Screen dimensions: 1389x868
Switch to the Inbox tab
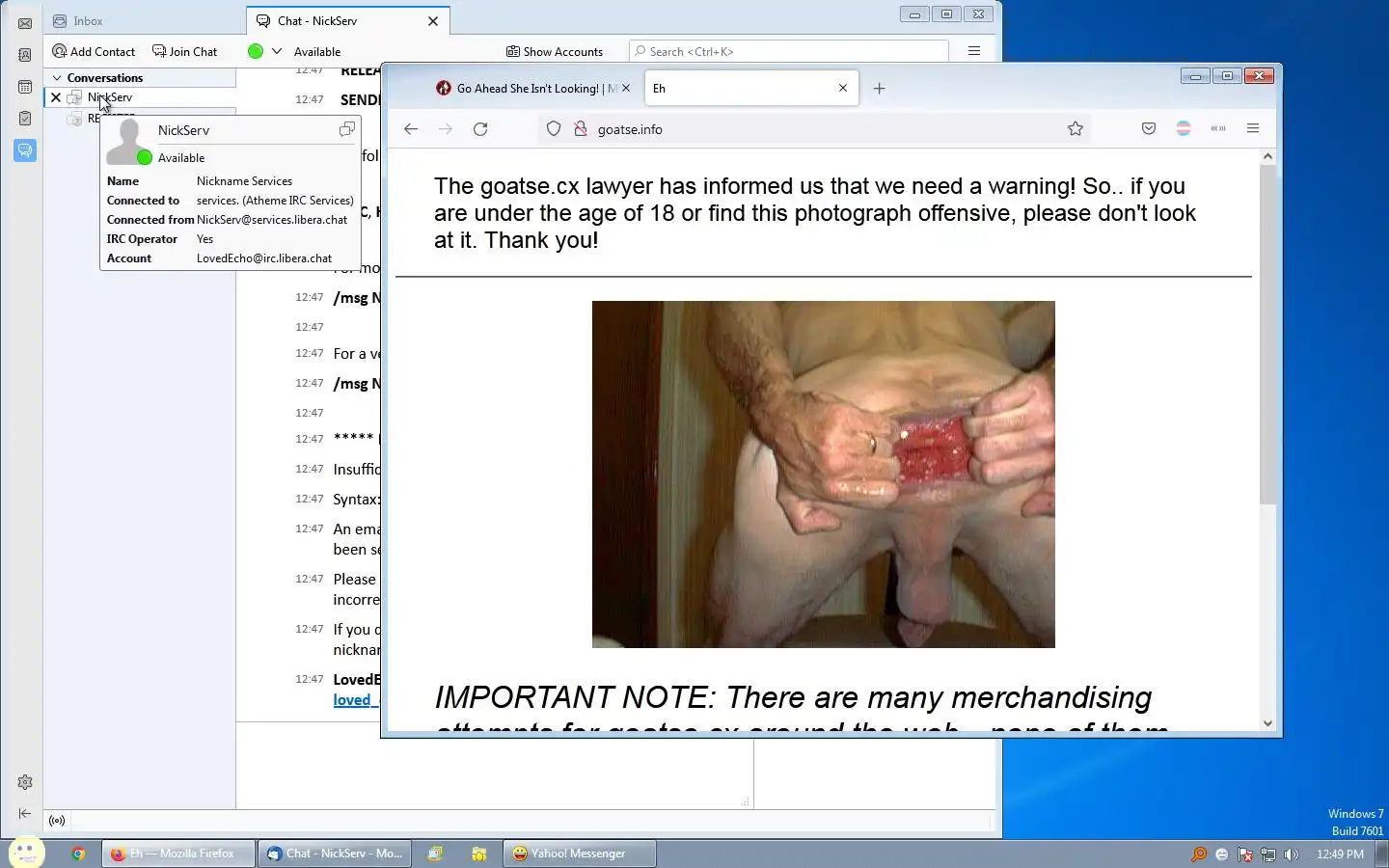pos(145,20)
